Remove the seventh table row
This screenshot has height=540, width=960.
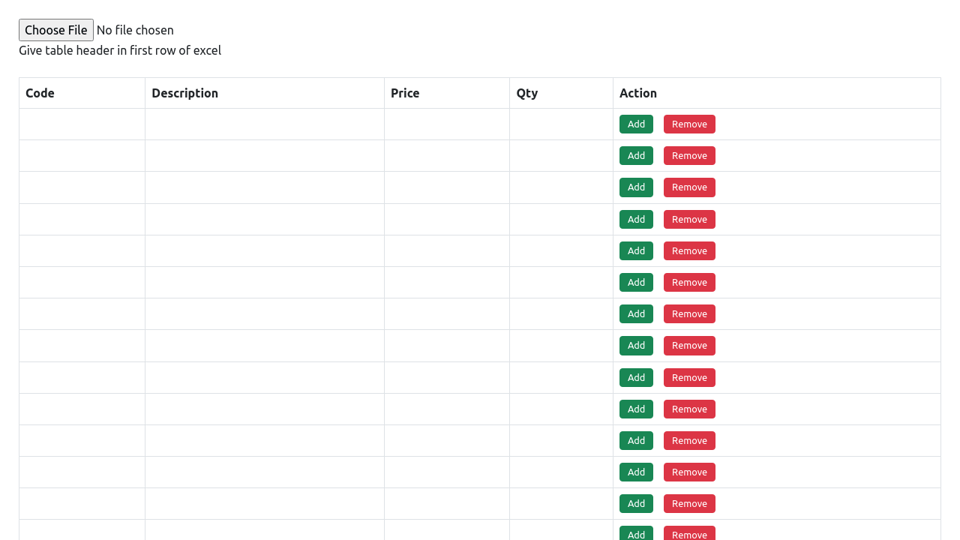click(x=689, y=314)
